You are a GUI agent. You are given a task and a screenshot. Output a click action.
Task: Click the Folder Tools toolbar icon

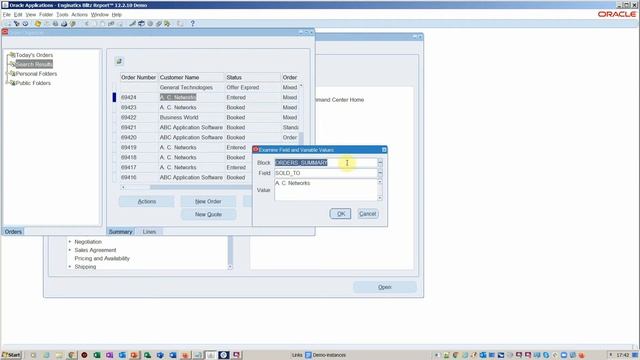[x=167, y=24]
